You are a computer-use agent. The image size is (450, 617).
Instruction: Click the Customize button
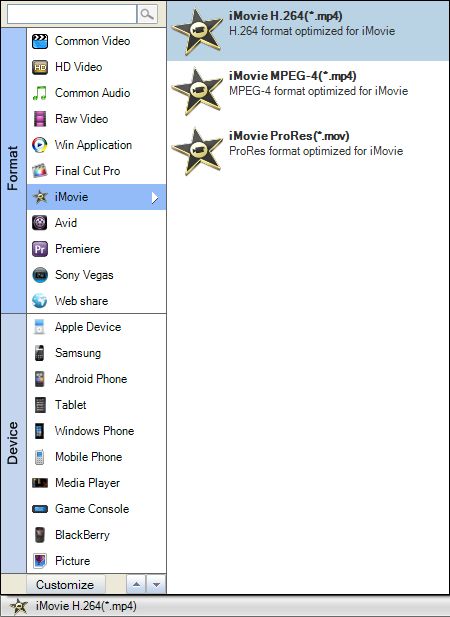pyautogui.click(x=65, y=584)
